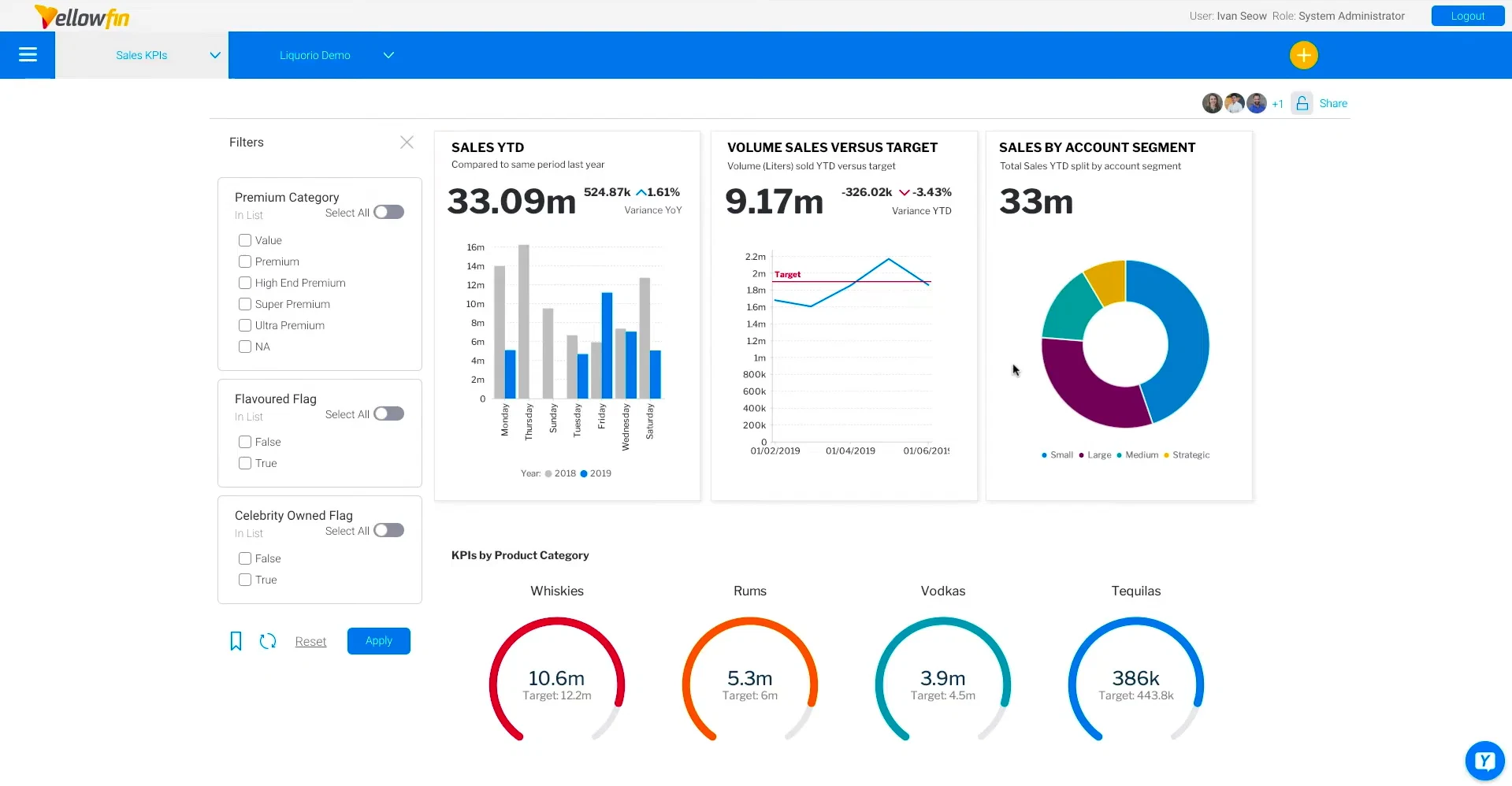Click the Reset filters link
1512x786 pixels.
310,642
